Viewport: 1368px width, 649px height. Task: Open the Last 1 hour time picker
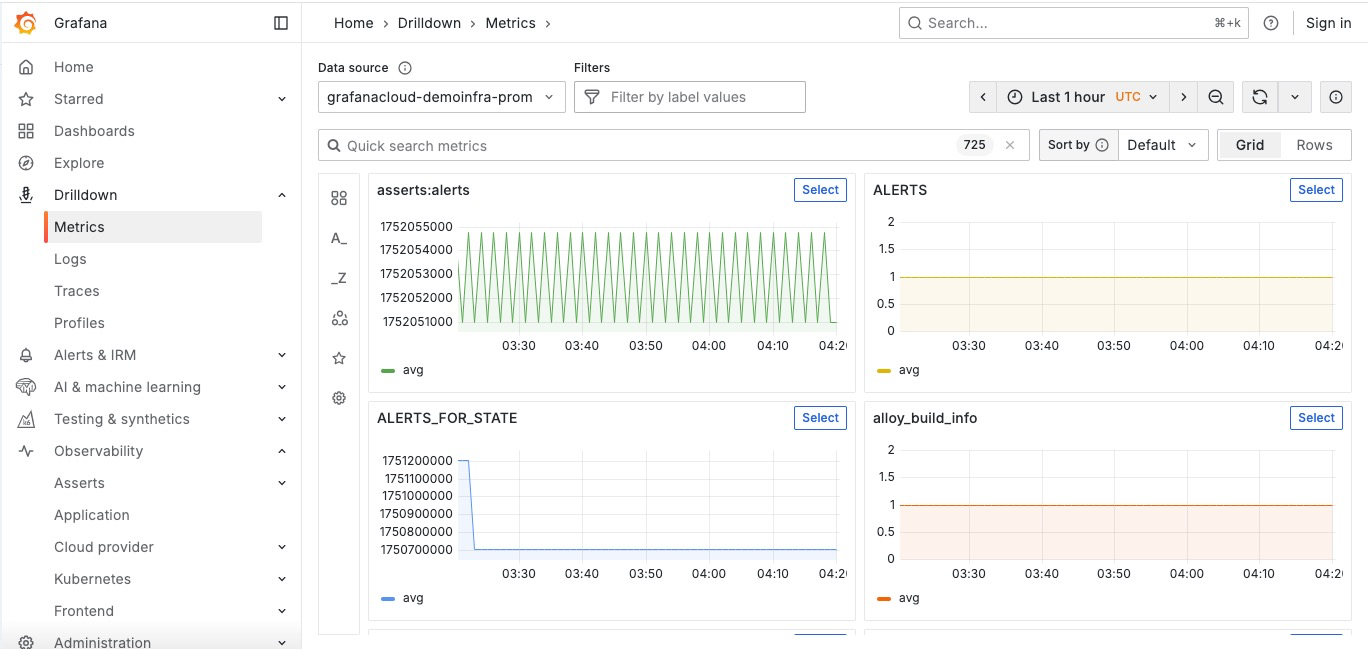pyautogui.click(x=1083, y=97)
